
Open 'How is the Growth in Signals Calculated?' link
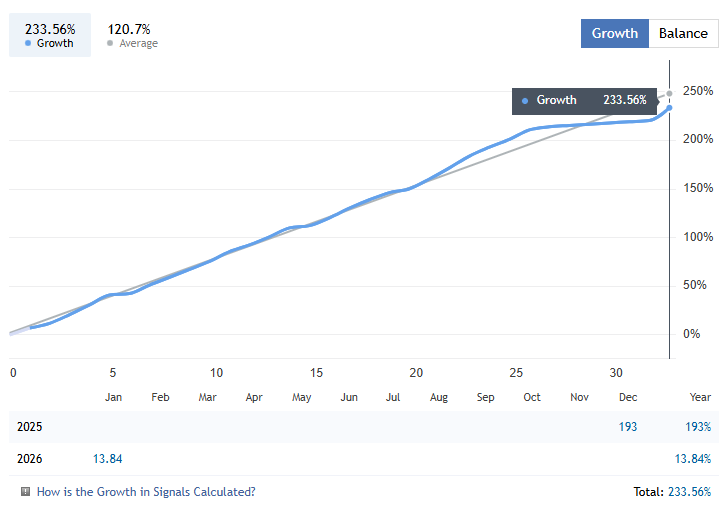[x=146, y=492]
